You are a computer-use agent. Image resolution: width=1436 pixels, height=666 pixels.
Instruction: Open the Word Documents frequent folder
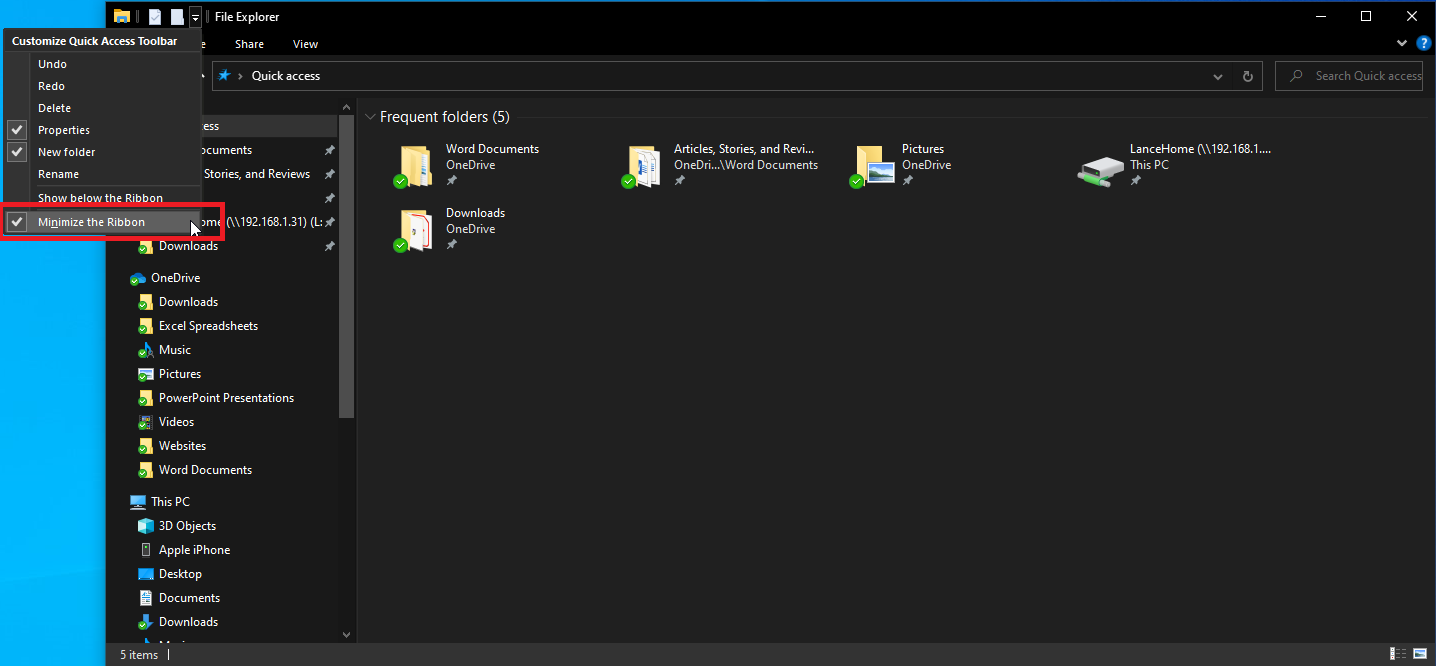(468, 167)
